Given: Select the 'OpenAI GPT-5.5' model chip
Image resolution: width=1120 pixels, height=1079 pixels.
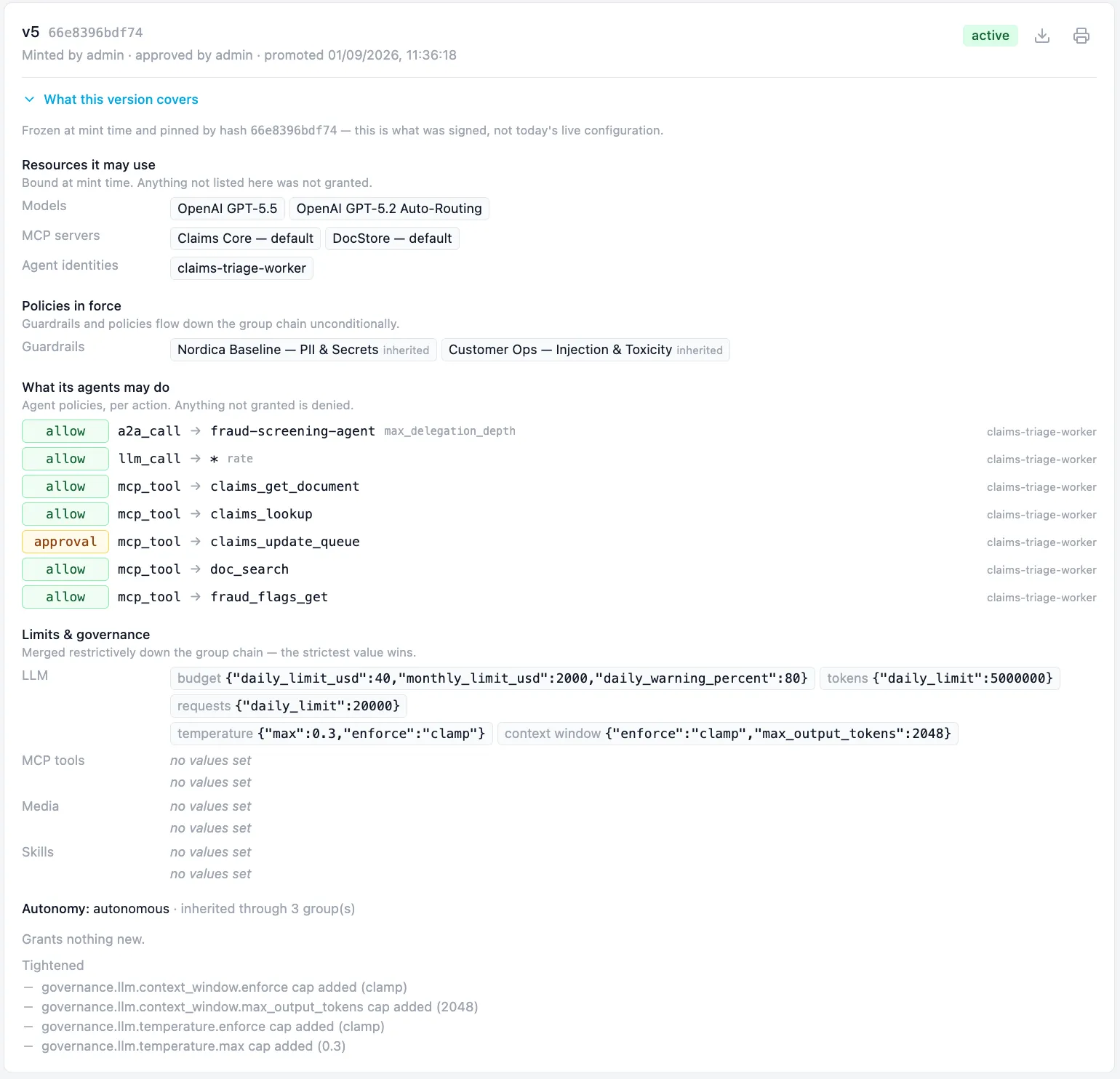Looking at the screenshot, I should click(x=227, y=209).
